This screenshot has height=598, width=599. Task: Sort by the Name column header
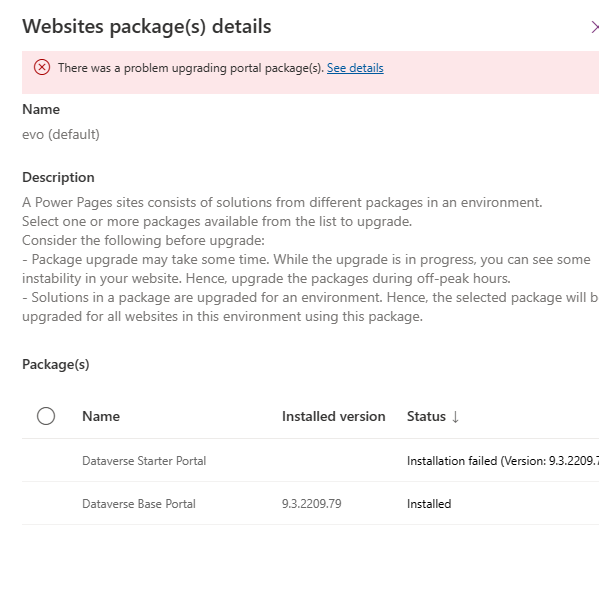(101, 416)
